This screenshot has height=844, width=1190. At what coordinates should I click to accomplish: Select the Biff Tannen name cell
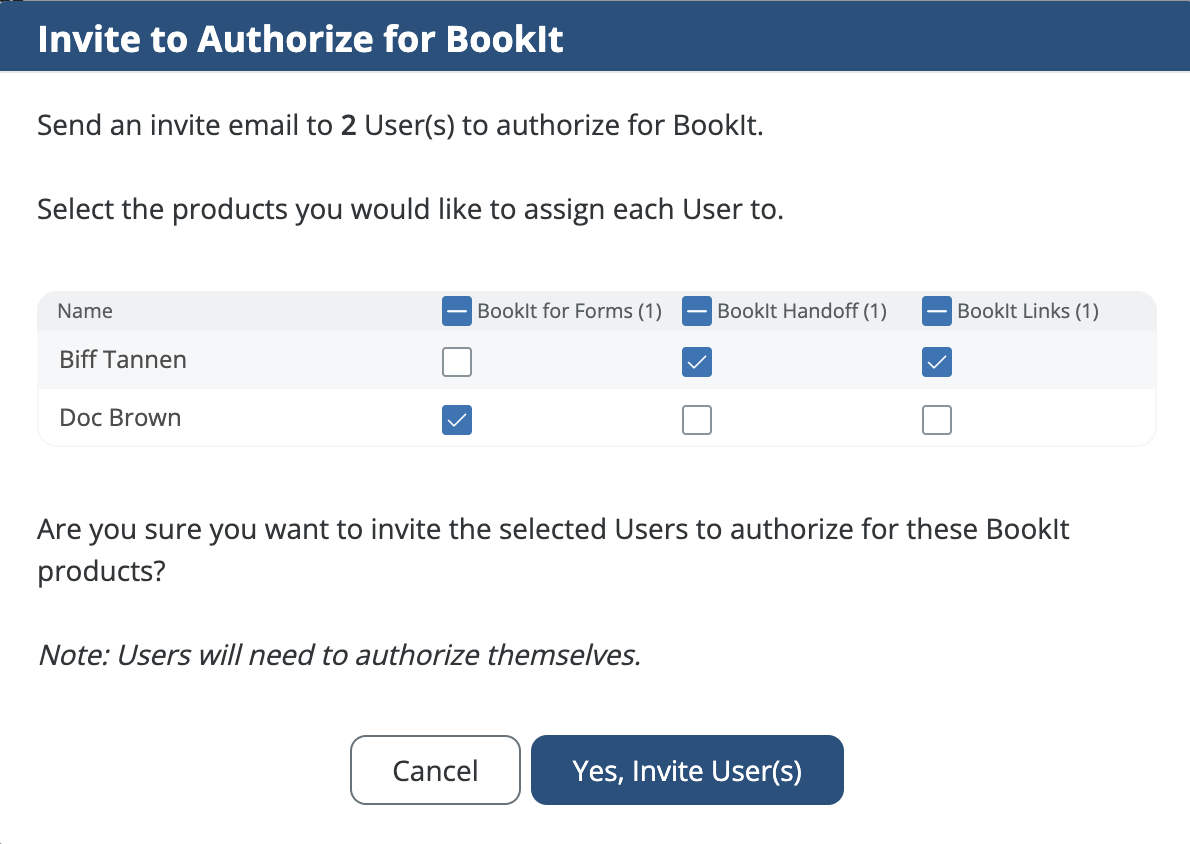[123, 360]
